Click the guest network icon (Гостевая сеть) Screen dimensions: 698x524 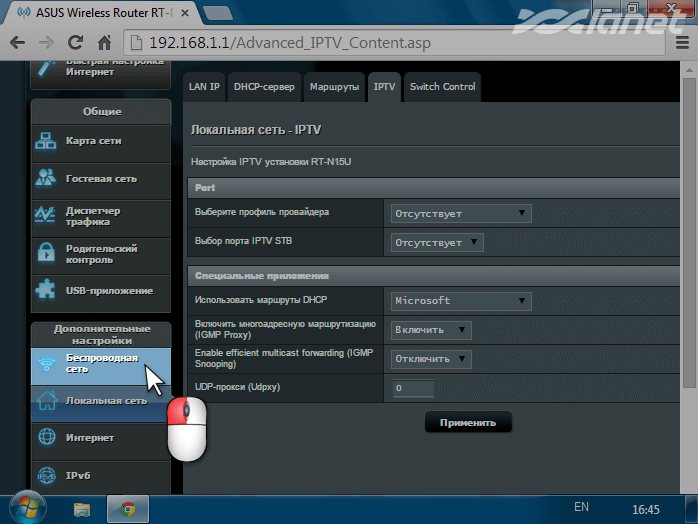[x=47, y=178]
